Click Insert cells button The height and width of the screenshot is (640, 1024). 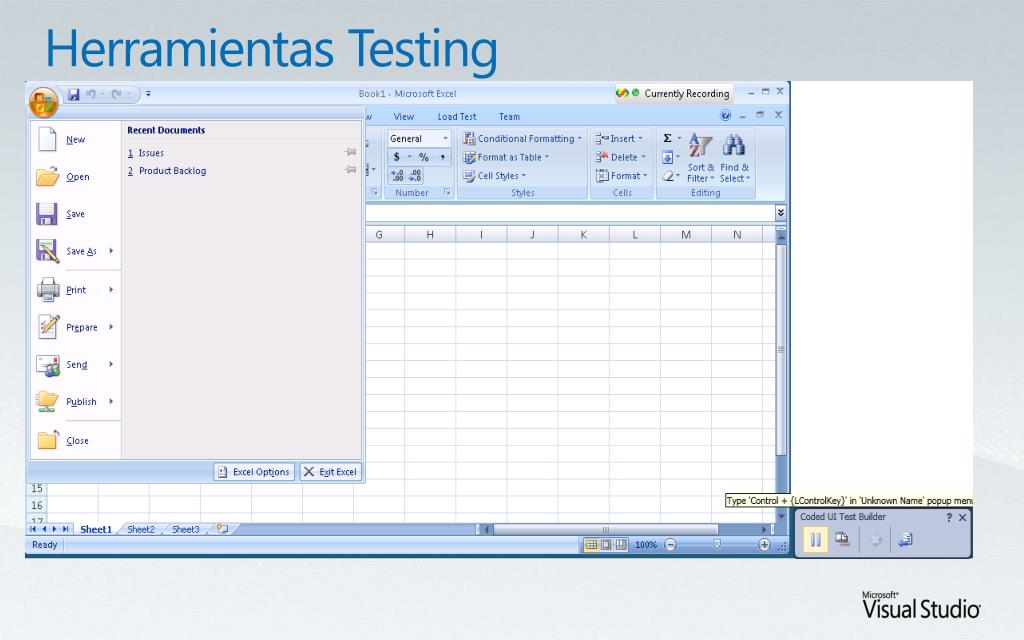pos(619,138)
